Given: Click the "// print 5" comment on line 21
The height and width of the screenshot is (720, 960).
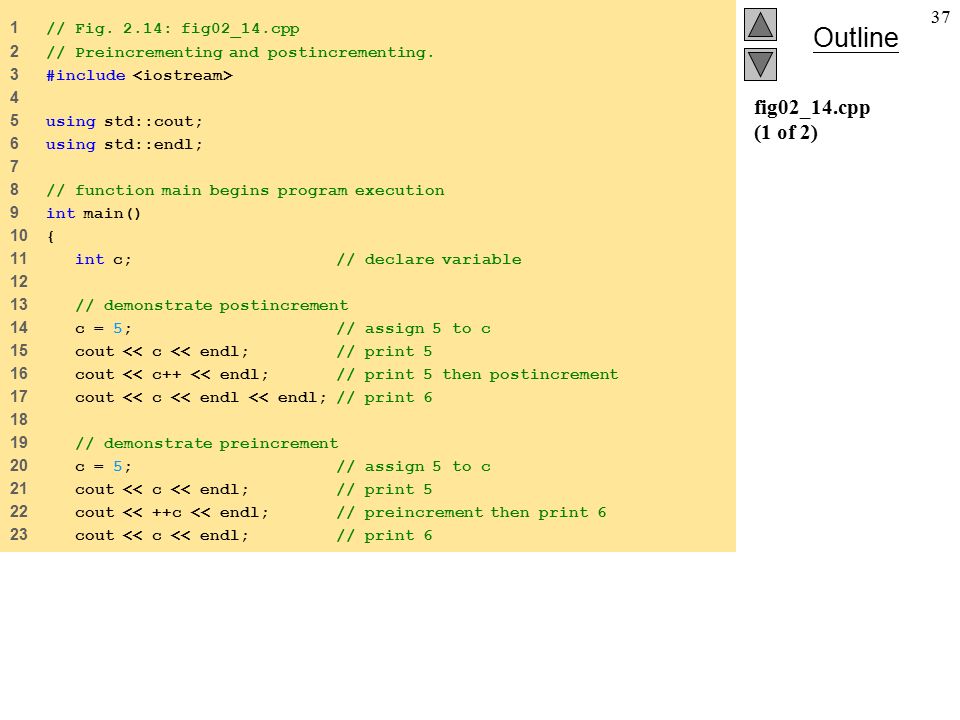Looking at the screenshot, I should (x=384, y=490).
